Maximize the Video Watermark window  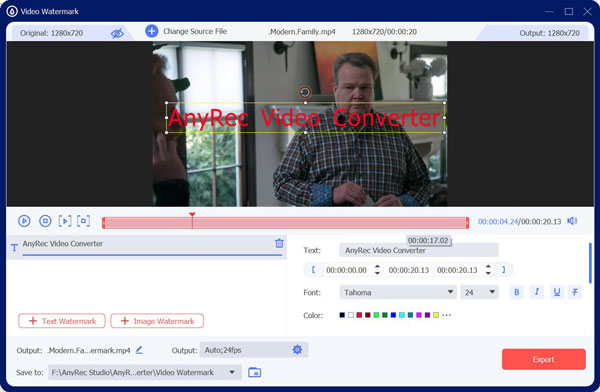(x=569, y=11)
